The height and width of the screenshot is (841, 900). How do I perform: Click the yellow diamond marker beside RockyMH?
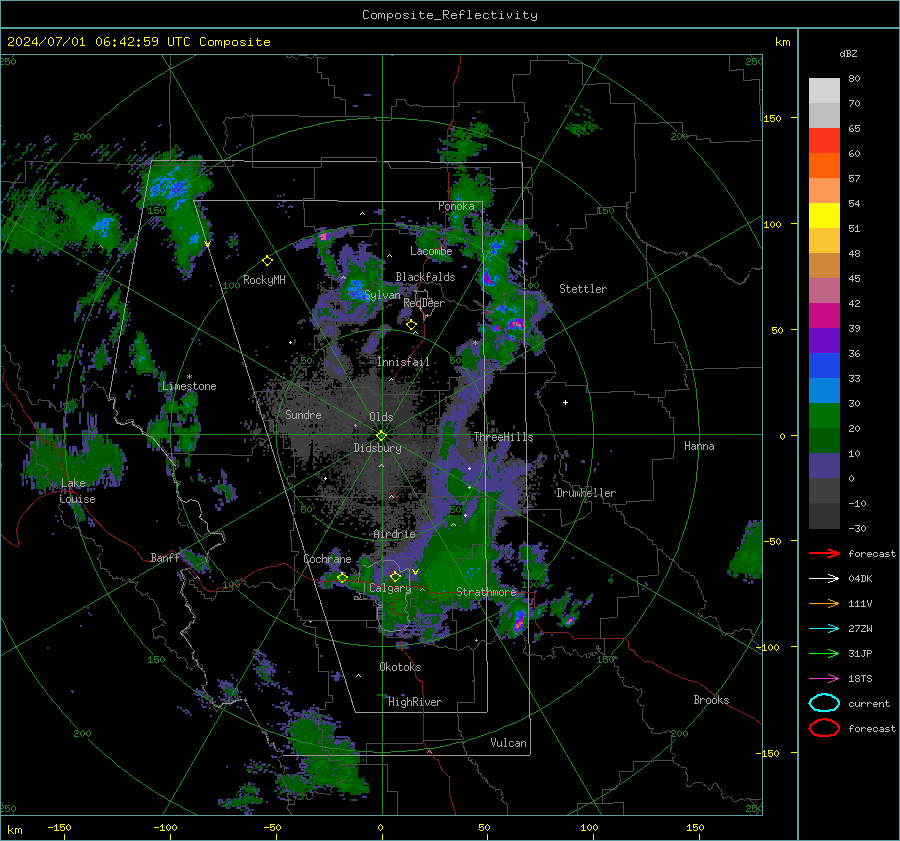[267, 261]
